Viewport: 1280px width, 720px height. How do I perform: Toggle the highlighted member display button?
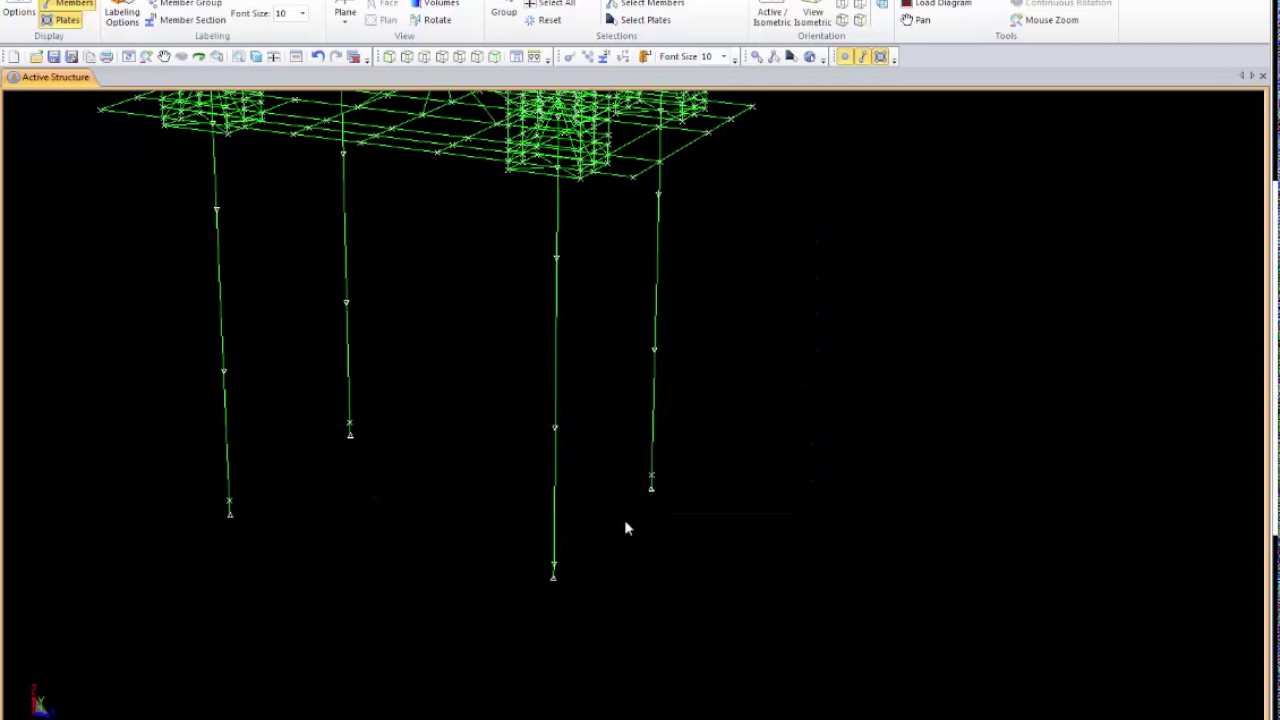point(863,57)
